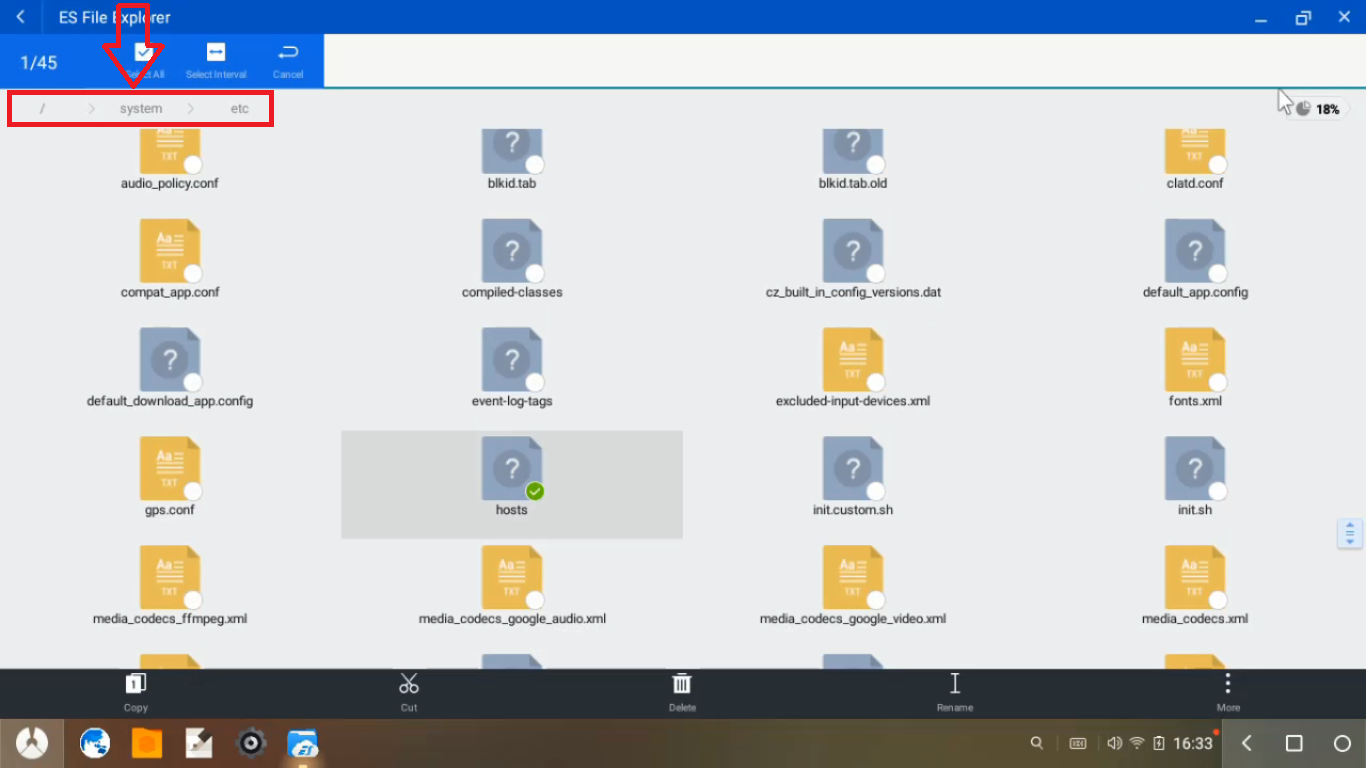Check the media_codecs_ffmpeg.xml checkbox
Screen dimensions: 1366x768
pos(193,600)
